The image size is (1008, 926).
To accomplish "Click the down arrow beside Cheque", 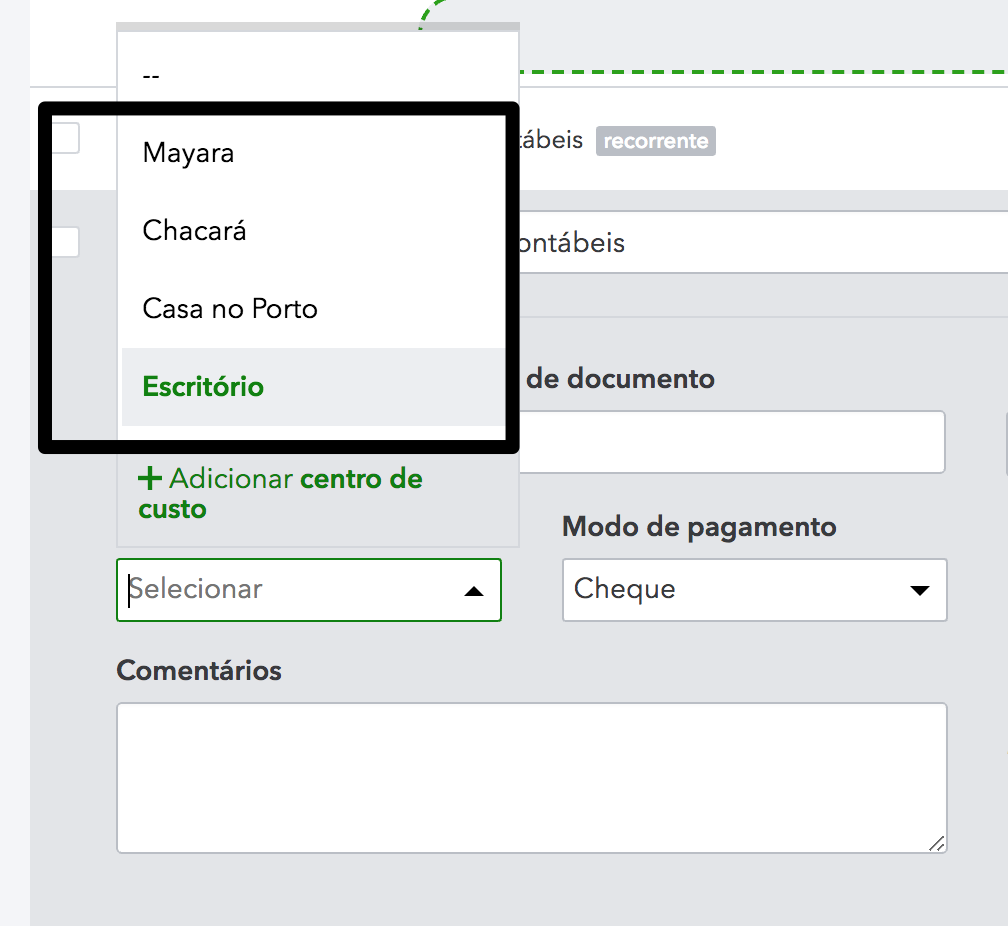I will pos(920,591).
